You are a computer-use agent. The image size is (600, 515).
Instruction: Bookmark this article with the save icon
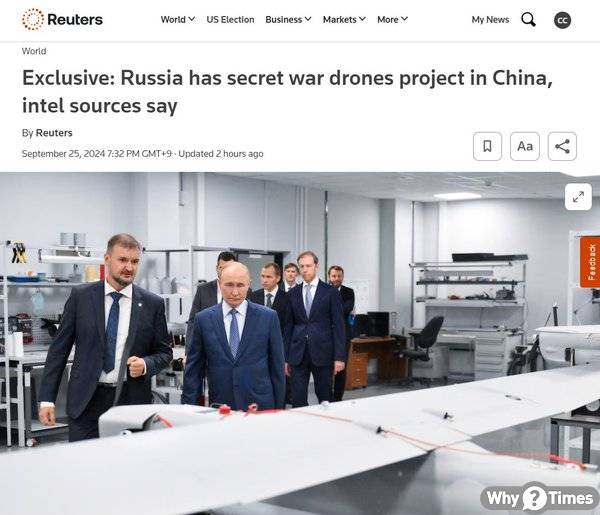coord(487,146)
